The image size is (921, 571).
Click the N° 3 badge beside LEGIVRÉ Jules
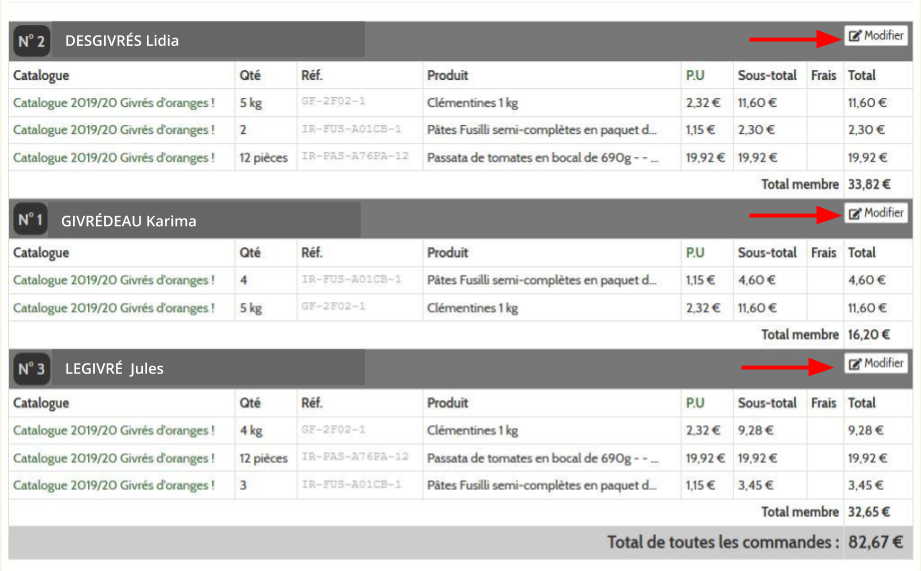pyautogui.click(x=31, y=369)
